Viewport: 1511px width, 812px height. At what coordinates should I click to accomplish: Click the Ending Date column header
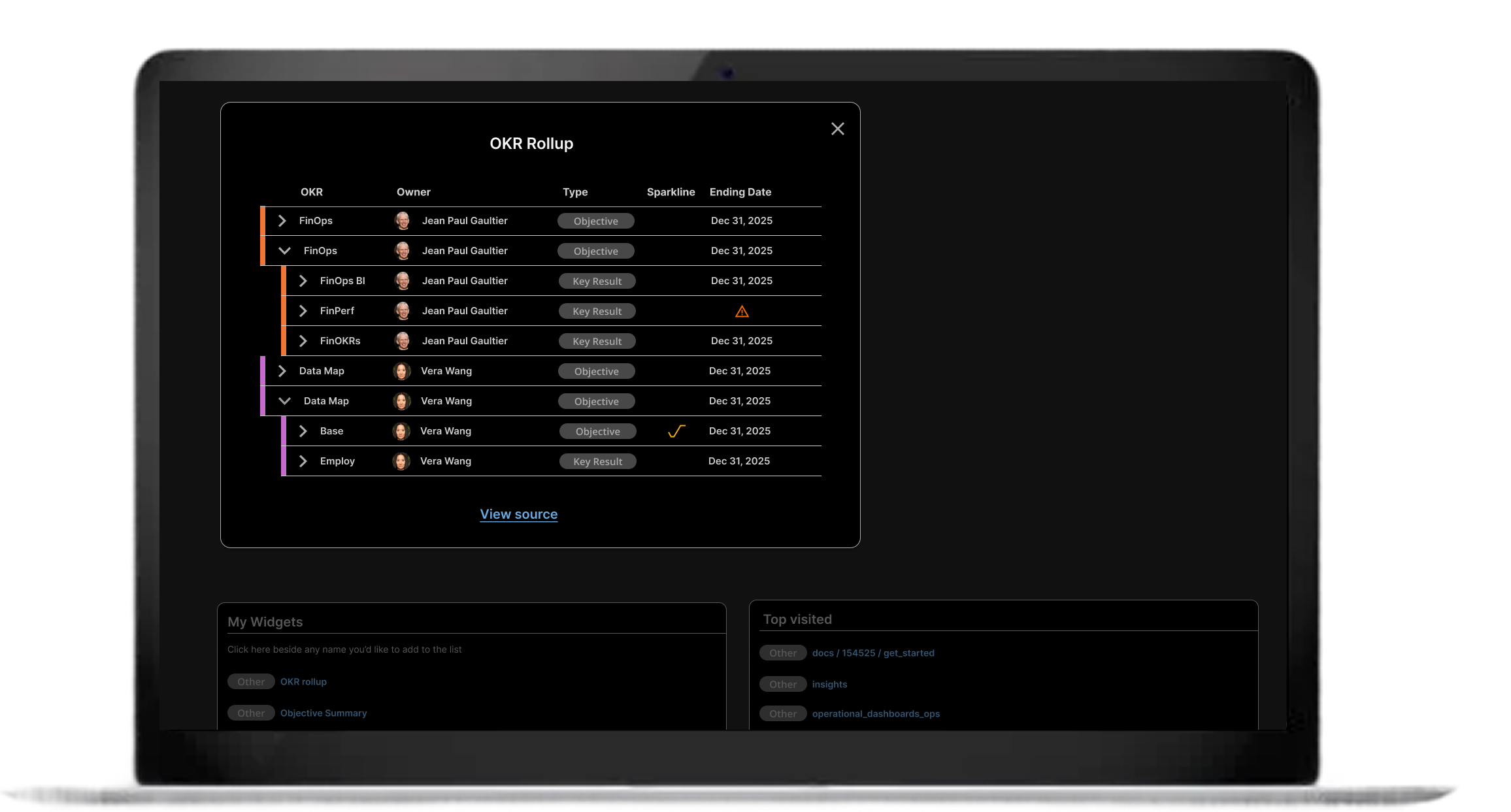(x=740, y=192)
